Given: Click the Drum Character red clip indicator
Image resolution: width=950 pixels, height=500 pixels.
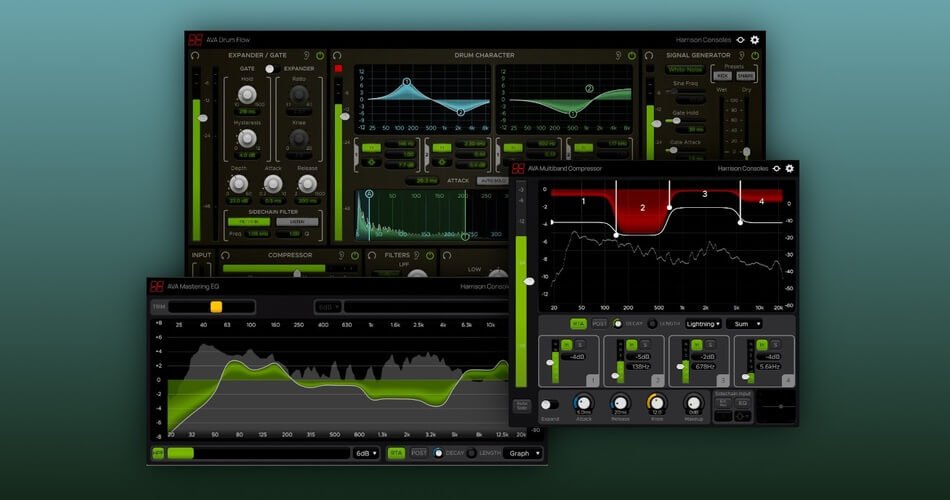Looking at the screenshot, I should click(338, 69).
